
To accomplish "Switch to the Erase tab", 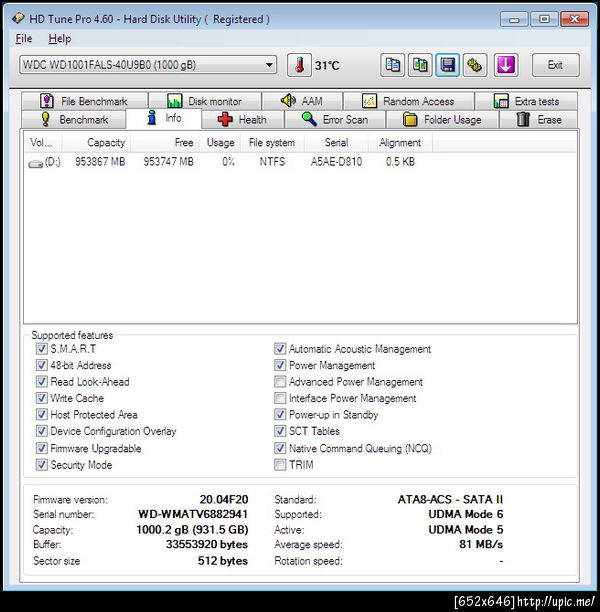I will tap(539, 119).
